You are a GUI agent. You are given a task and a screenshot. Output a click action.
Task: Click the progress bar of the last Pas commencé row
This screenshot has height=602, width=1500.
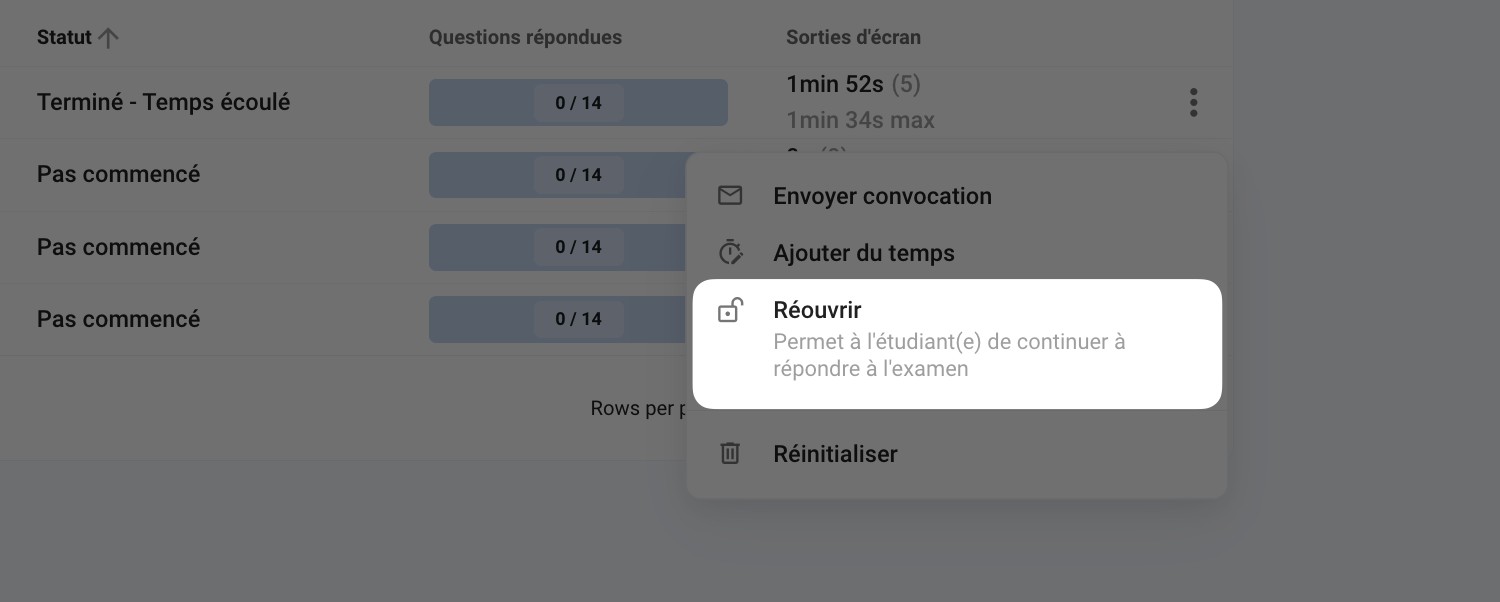[x=557, y=319]
